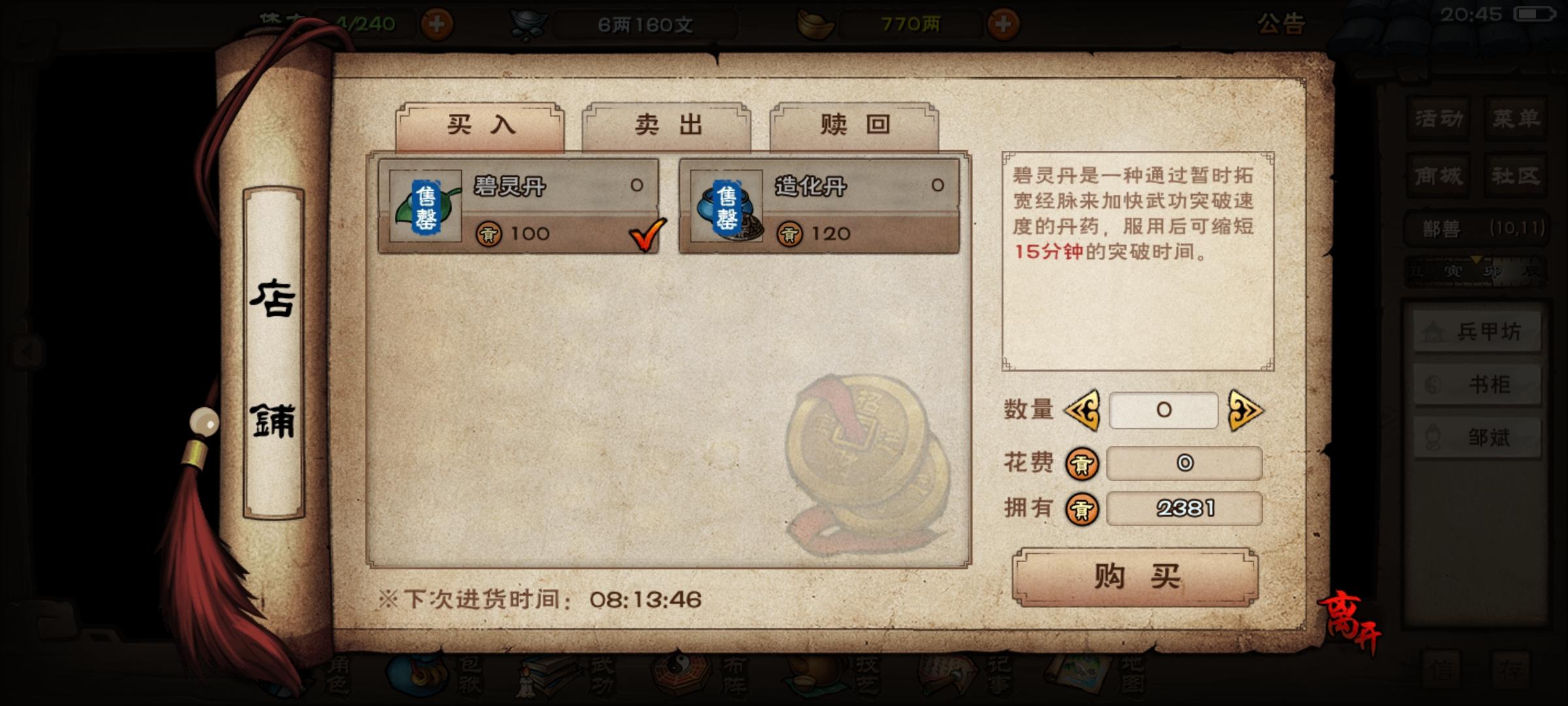Select the 造化丹 item icon
The image size is (1568, 706).
727,206
